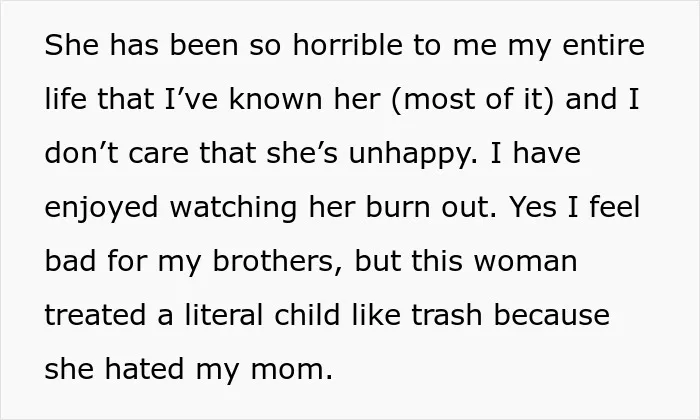Screen dimensions: 700x420
Task: Click the word "Yes" starting a sentence
Action: coord(533,207)
